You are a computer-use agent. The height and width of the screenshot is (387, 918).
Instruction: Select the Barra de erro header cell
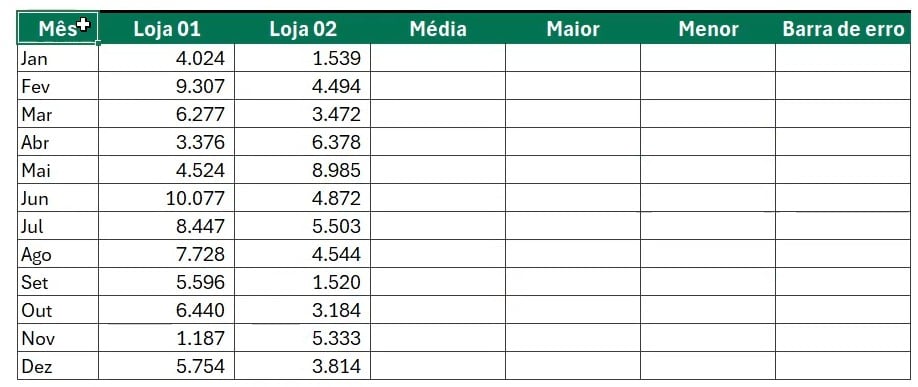click(843, 28)
